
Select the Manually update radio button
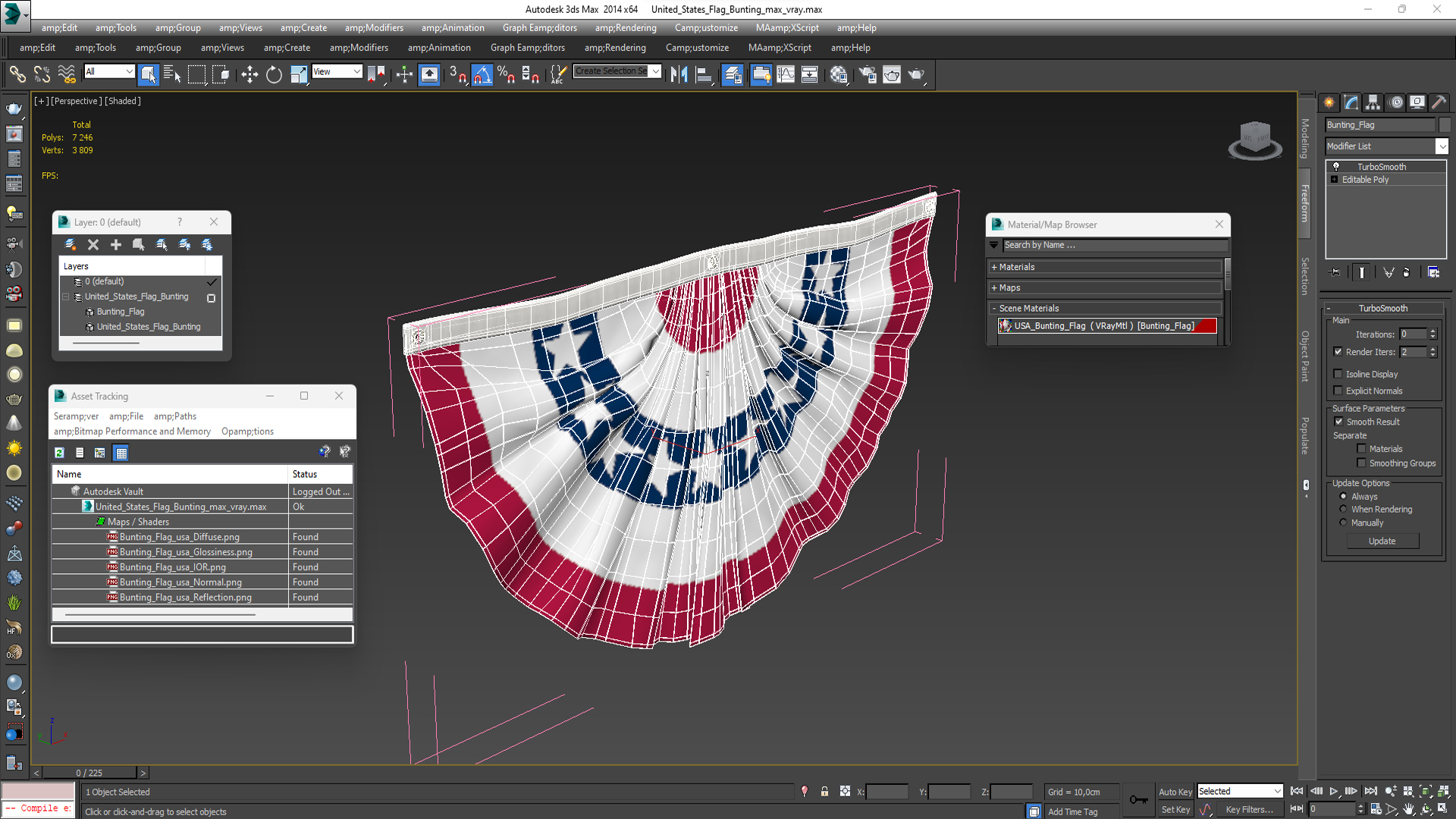tap(1343, 522)
